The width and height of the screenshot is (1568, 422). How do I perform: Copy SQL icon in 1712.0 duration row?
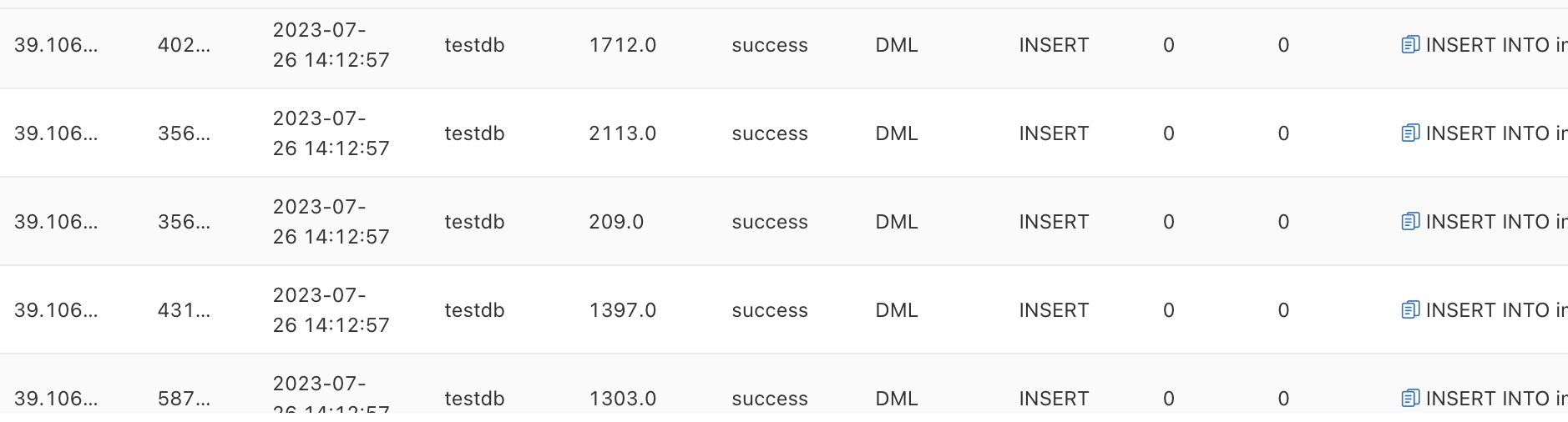[x=1410, y=45]
